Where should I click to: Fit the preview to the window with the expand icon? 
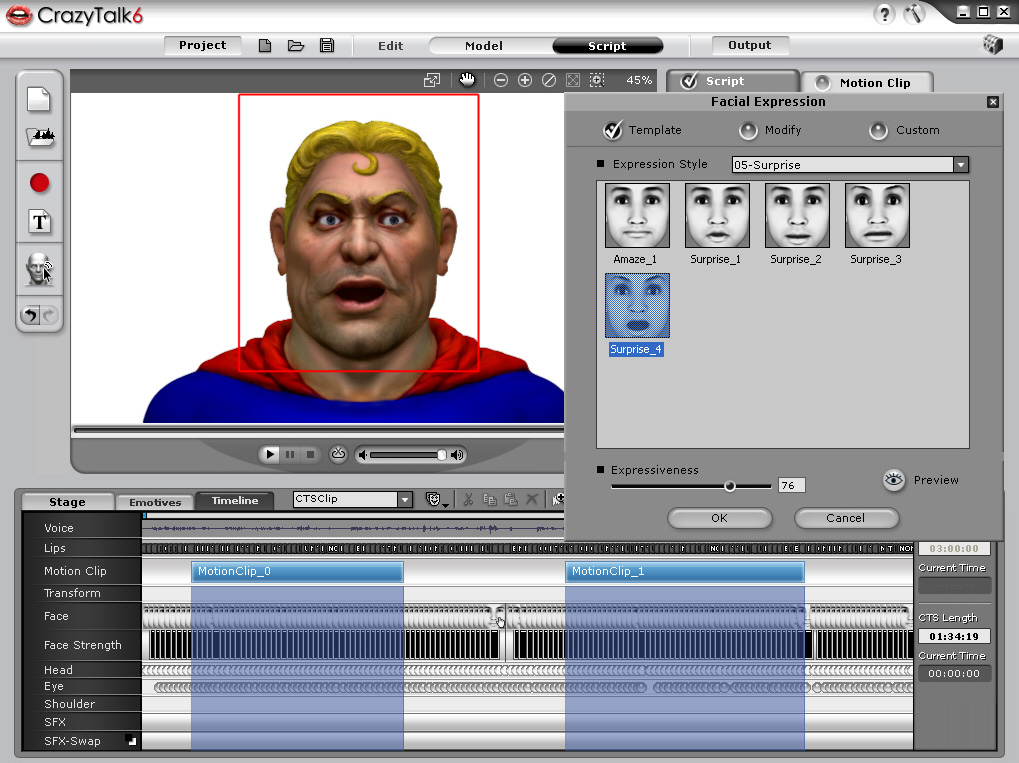pyautogui.click(x=573, y=80)
